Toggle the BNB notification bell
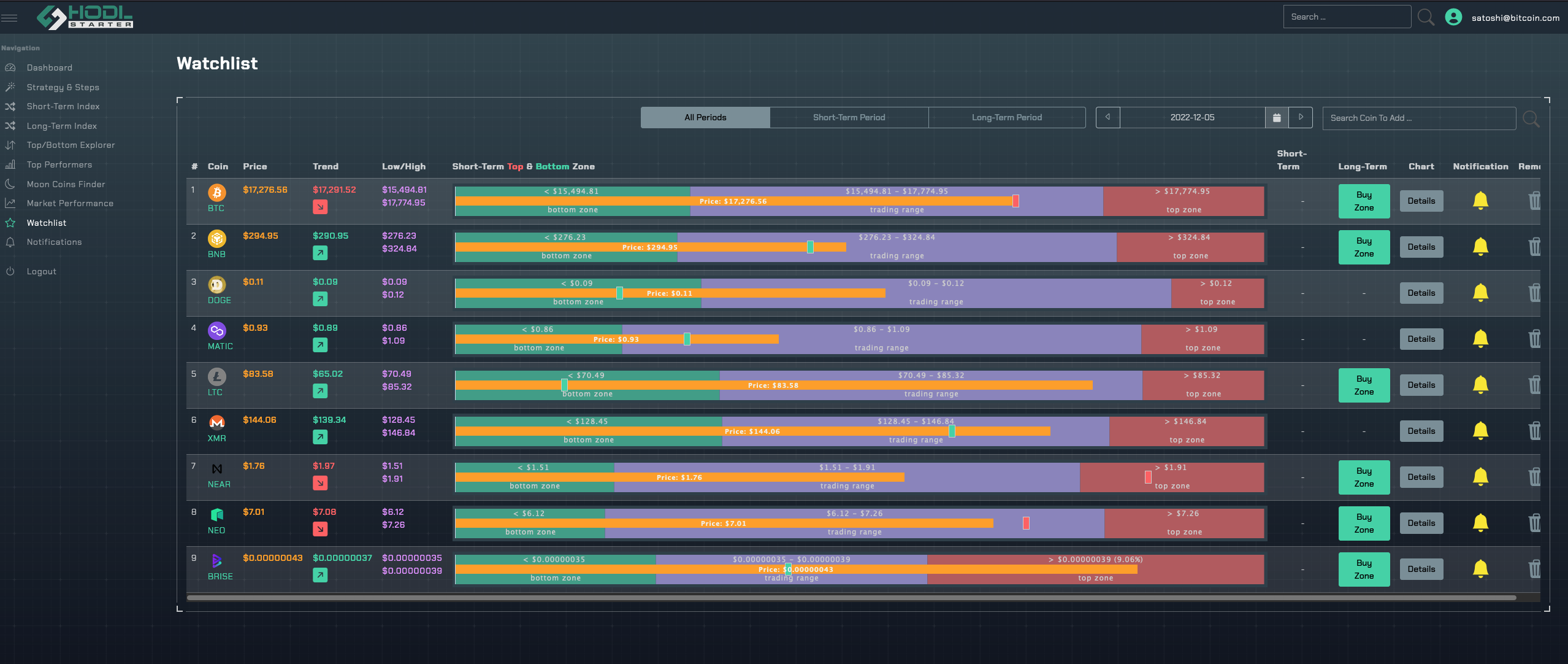The image size is (1568, 664). click(x=1480, y=247)
